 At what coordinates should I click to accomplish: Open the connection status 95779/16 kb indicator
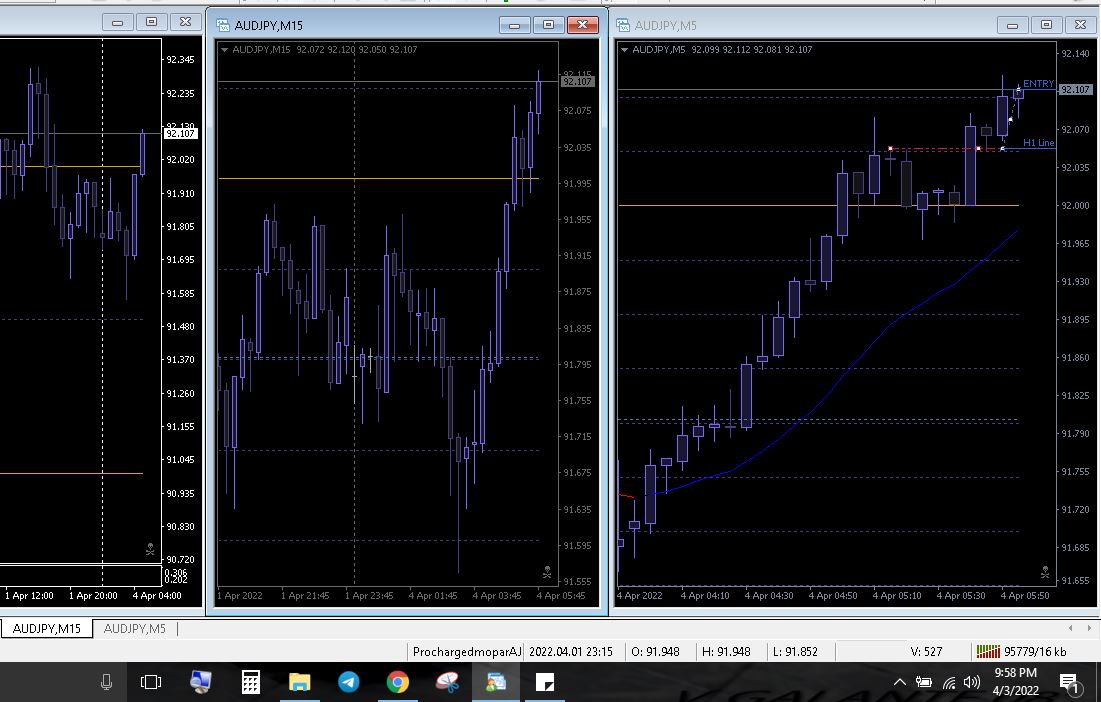1022,652
